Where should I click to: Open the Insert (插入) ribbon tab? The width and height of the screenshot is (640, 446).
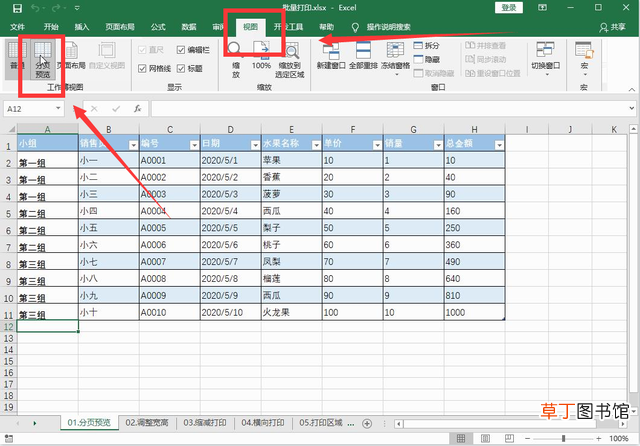coord(82,27)
